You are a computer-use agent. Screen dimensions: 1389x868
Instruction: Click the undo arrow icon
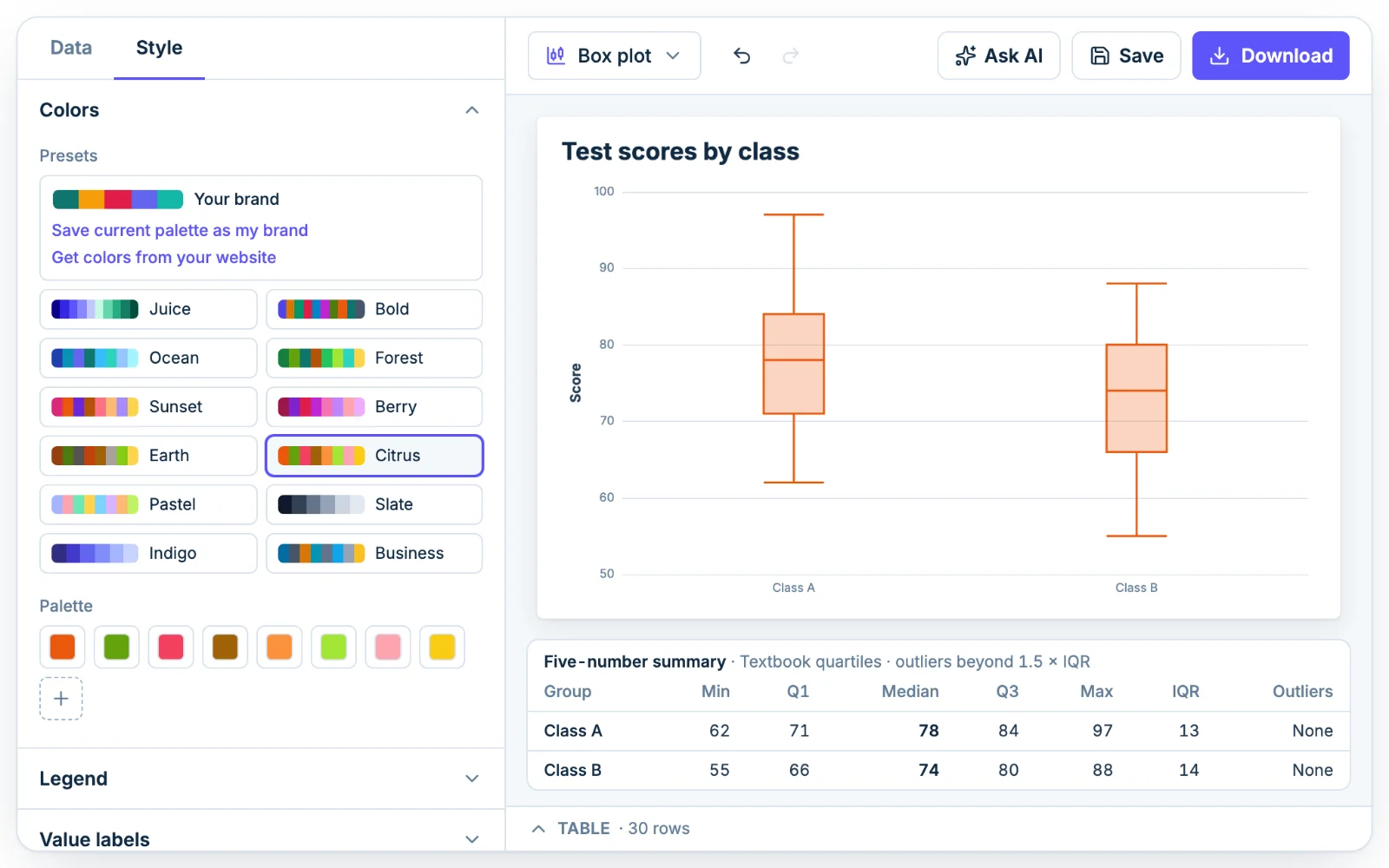click(741, 56)
